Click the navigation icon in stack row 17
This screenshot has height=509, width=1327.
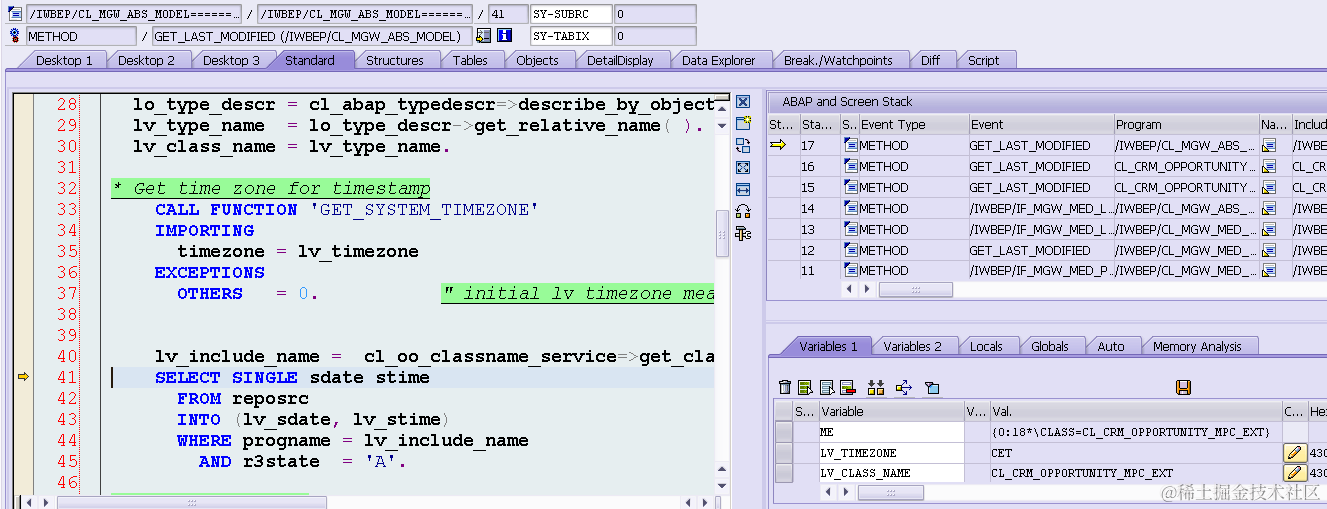pyautogui.click(x=1269, y=146)
